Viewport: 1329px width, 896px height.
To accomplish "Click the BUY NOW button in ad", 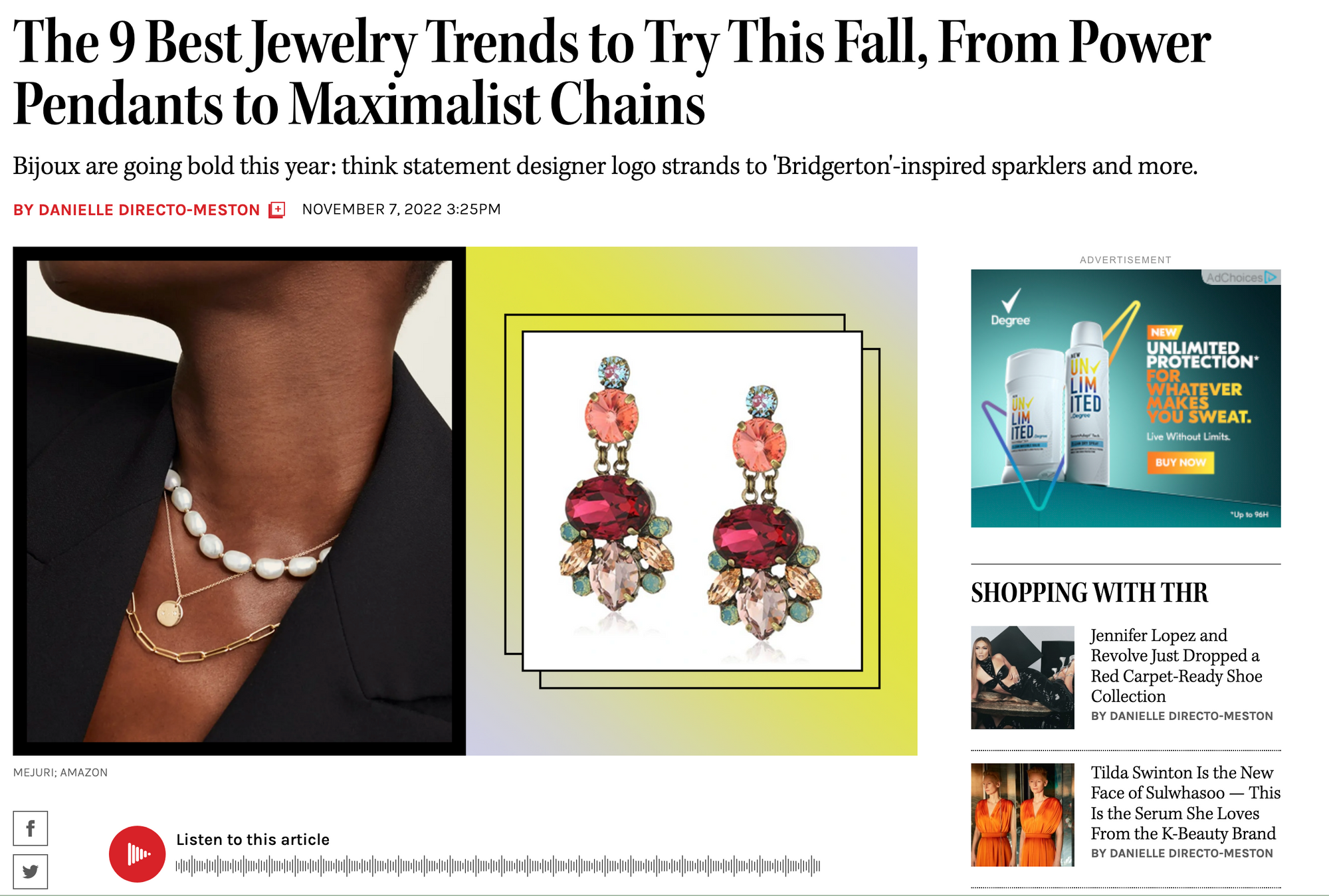I will [1180, 462].
